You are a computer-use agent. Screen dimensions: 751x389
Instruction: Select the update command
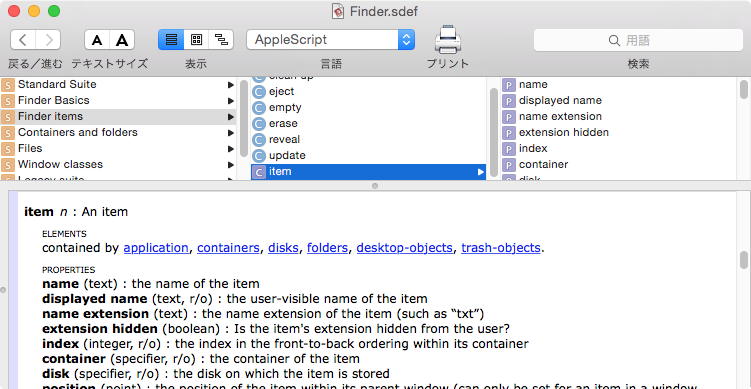[368, 156]
